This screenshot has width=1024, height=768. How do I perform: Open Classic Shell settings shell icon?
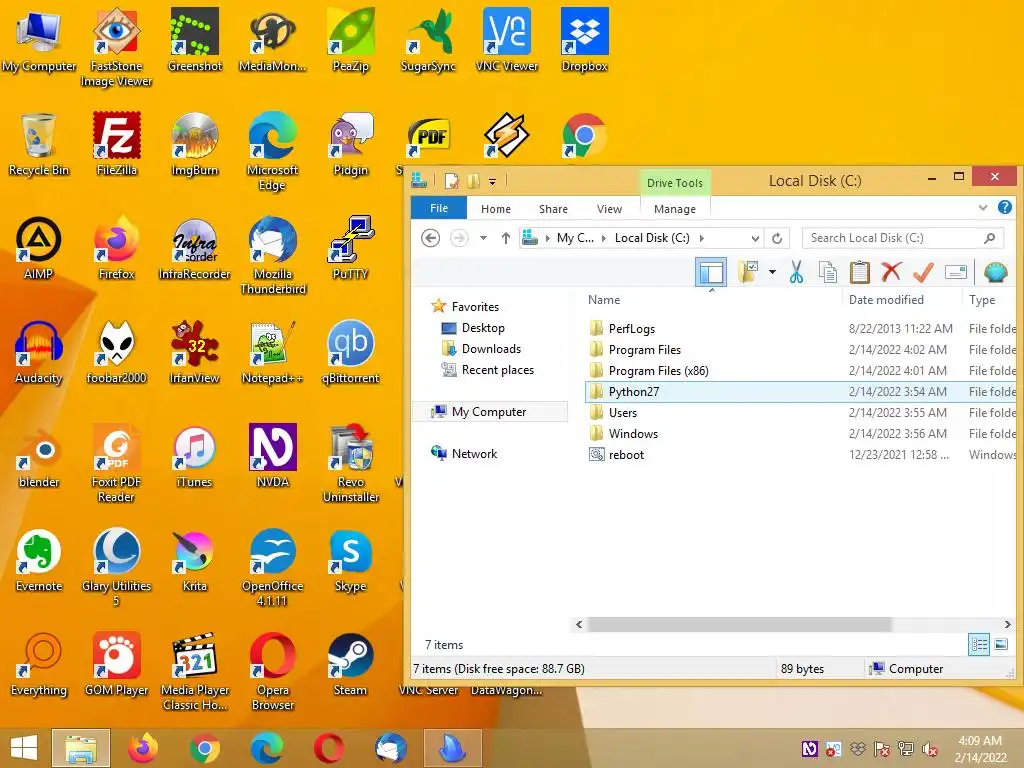(995, 272)
